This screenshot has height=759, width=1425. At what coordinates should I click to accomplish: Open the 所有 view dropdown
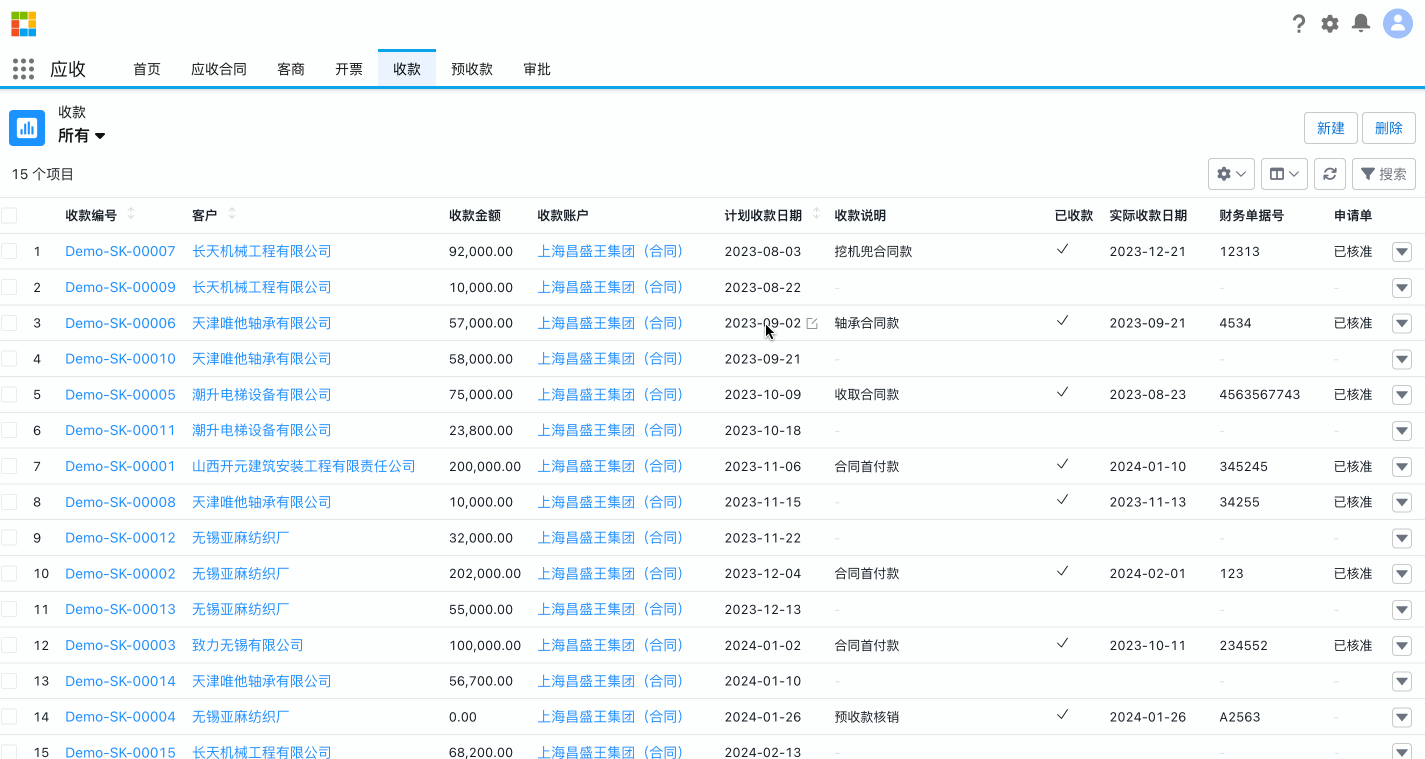pos(81,136)
